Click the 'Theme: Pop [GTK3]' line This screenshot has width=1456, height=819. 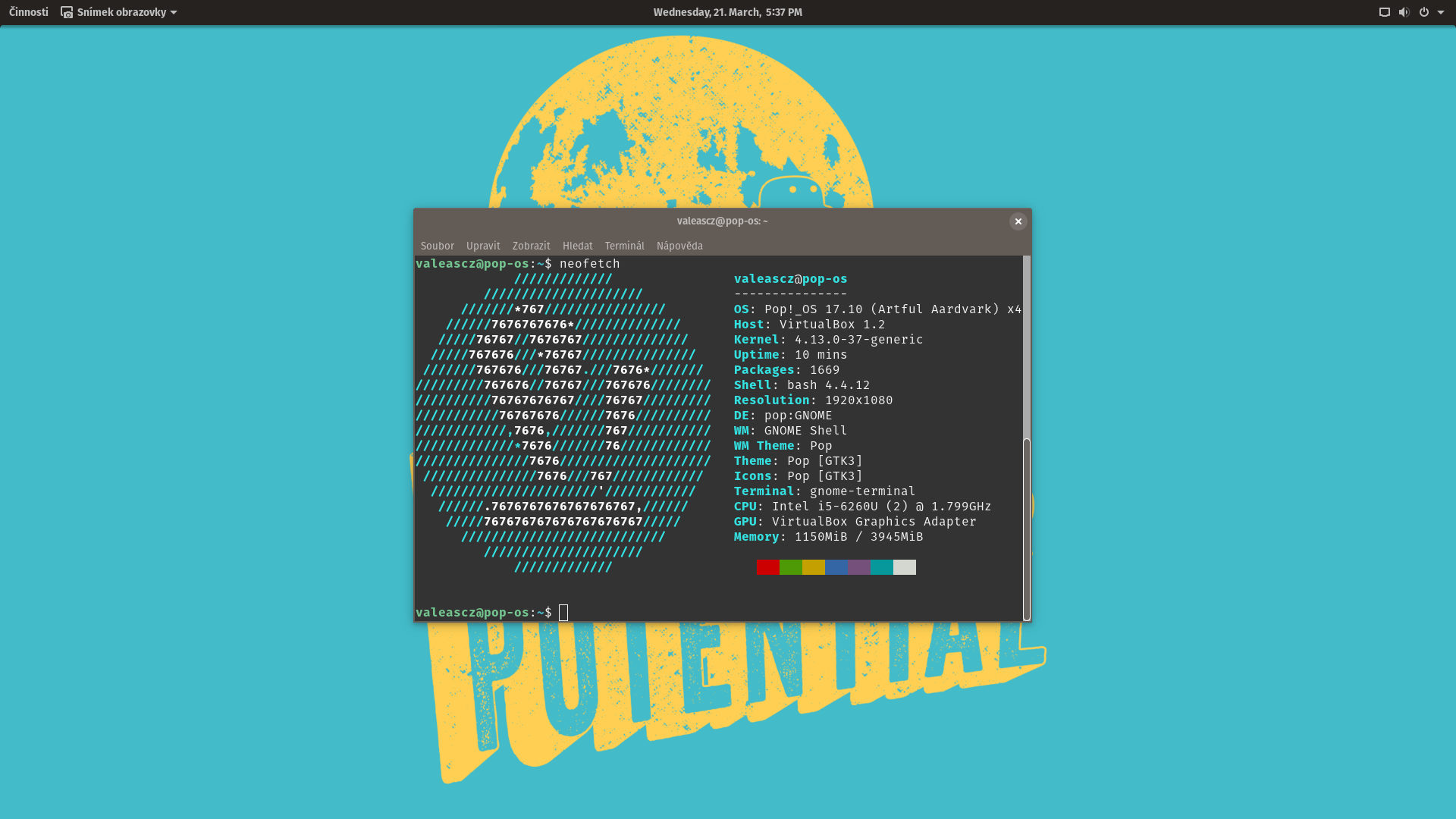point(798,461)
